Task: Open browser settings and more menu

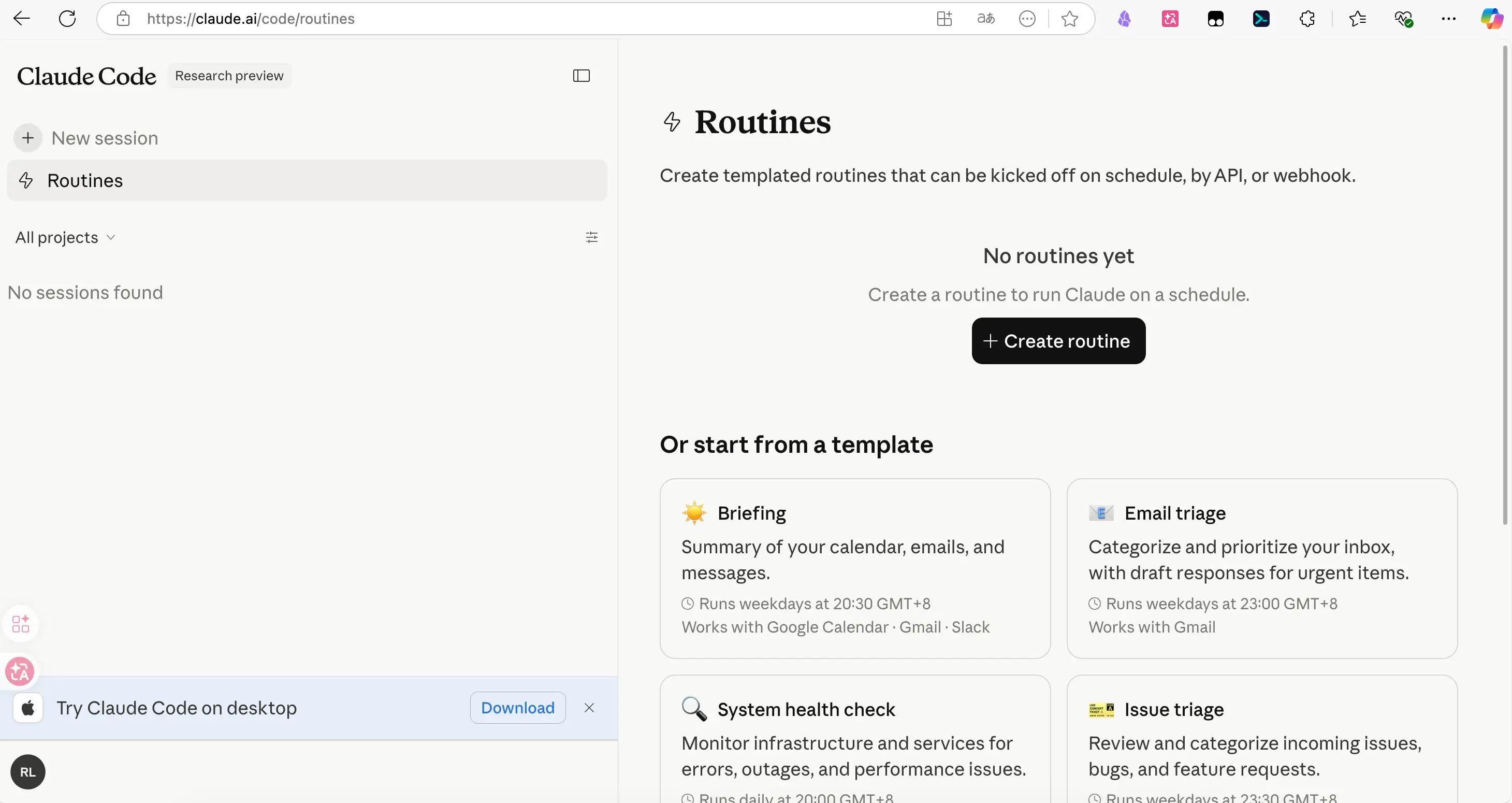Action: coord(1449,19)
